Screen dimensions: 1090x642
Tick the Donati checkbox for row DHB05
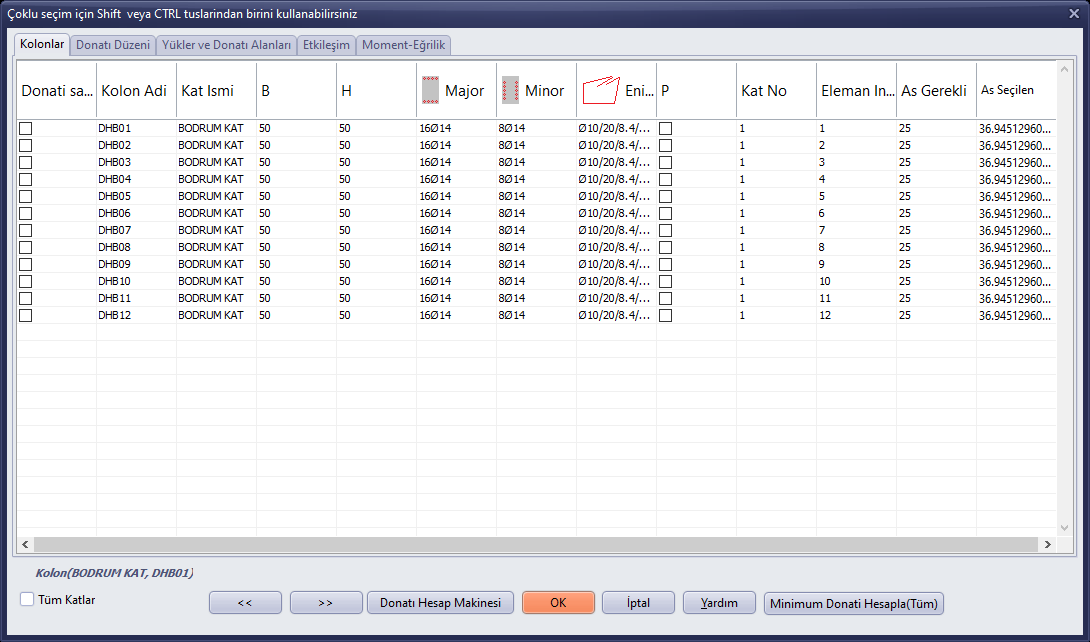click(26, 196)
